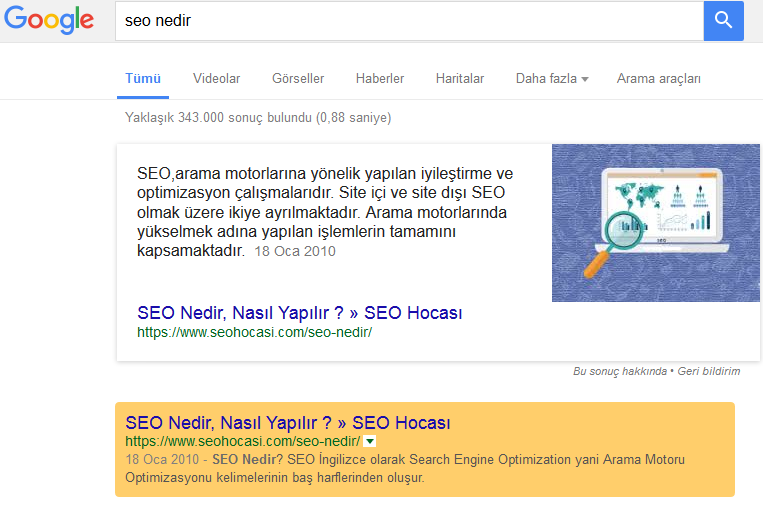Click the blue magnifier search button

click(x=723, y=20)
